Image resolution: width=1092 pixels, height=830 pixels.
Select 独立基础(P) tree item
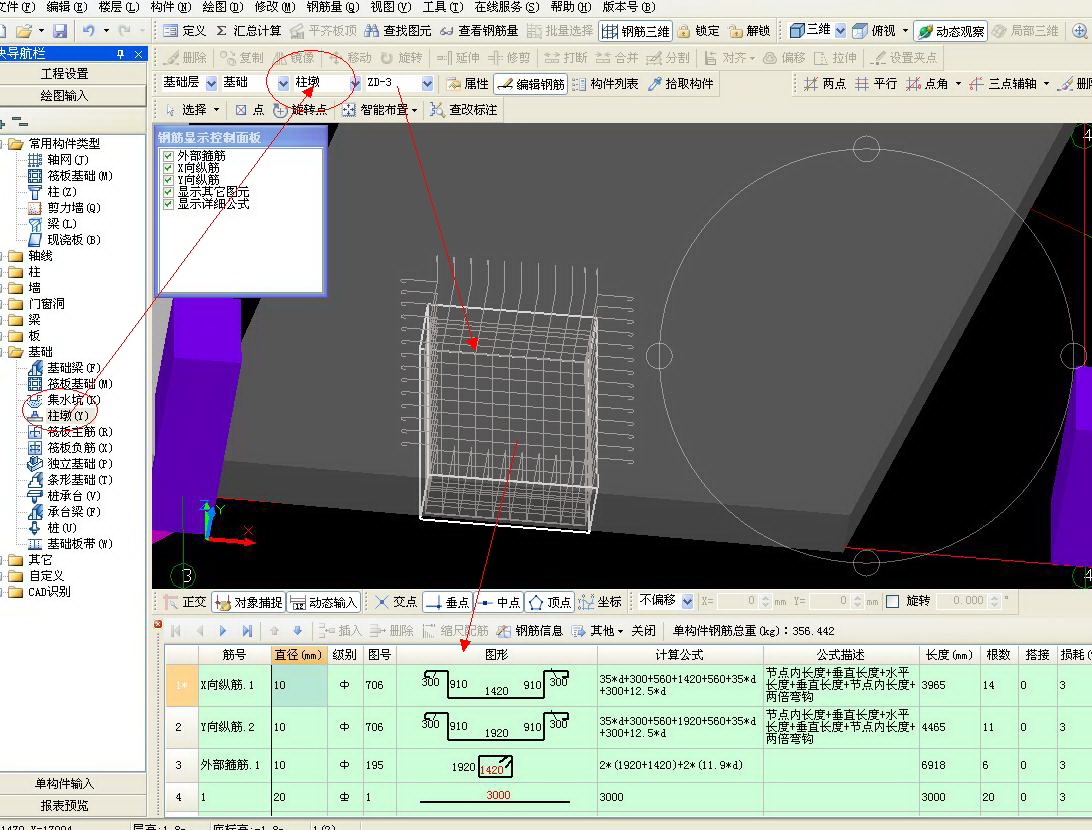(70, 464)
